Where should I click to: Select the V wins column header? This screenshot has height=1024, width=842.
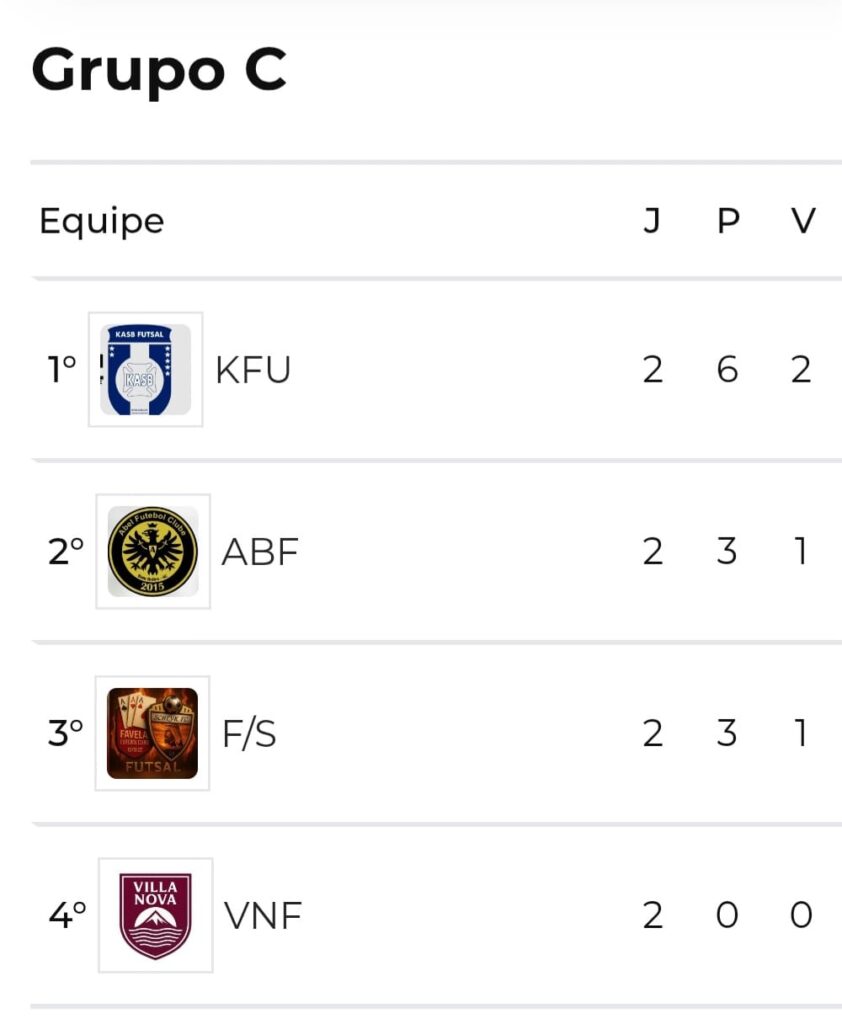pyautogui.click(x=803, y=221)
